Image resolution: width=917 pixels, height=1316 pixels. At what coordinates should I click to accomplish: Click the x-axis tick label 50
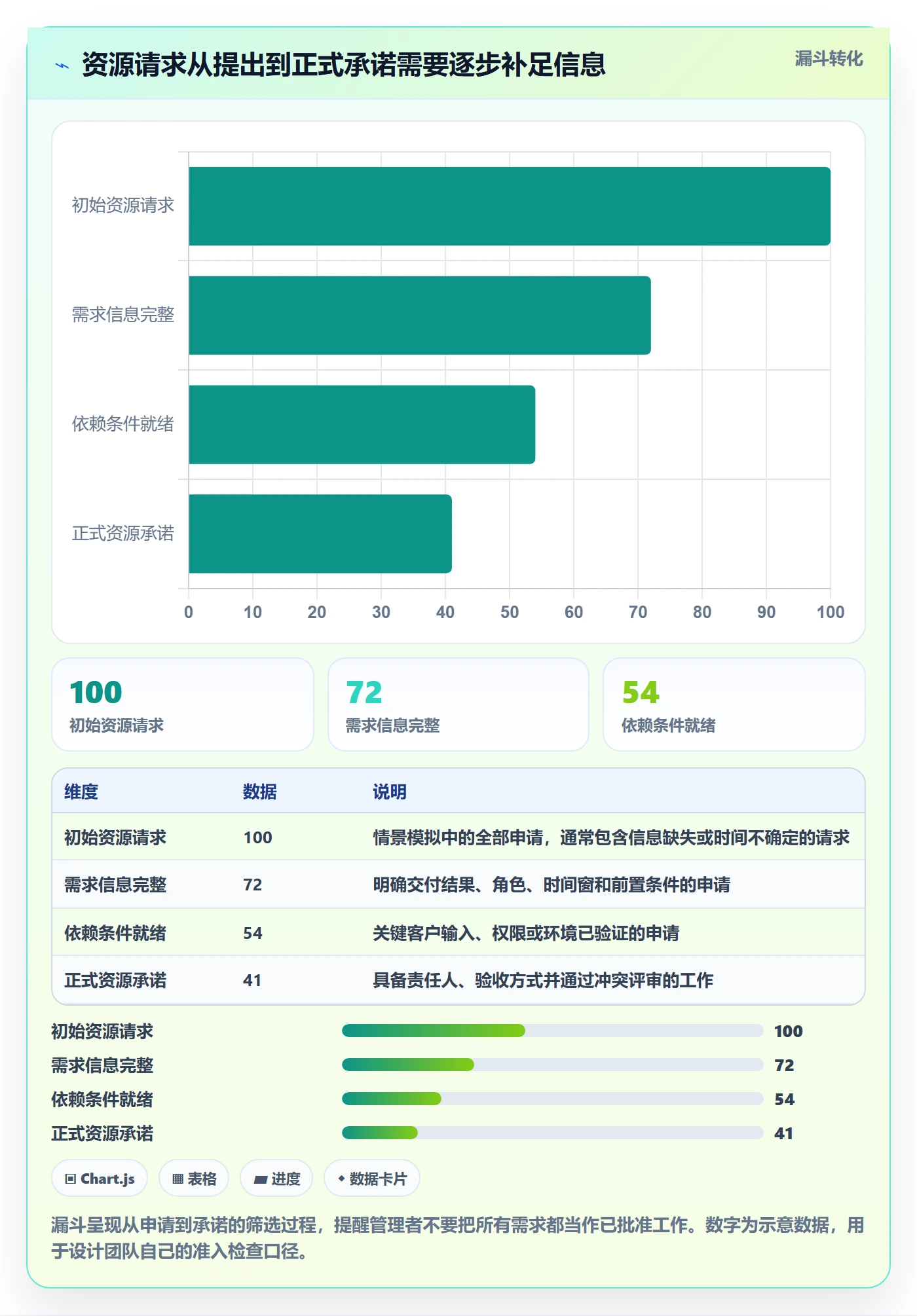pyautogui.click(x=510, y=612)
